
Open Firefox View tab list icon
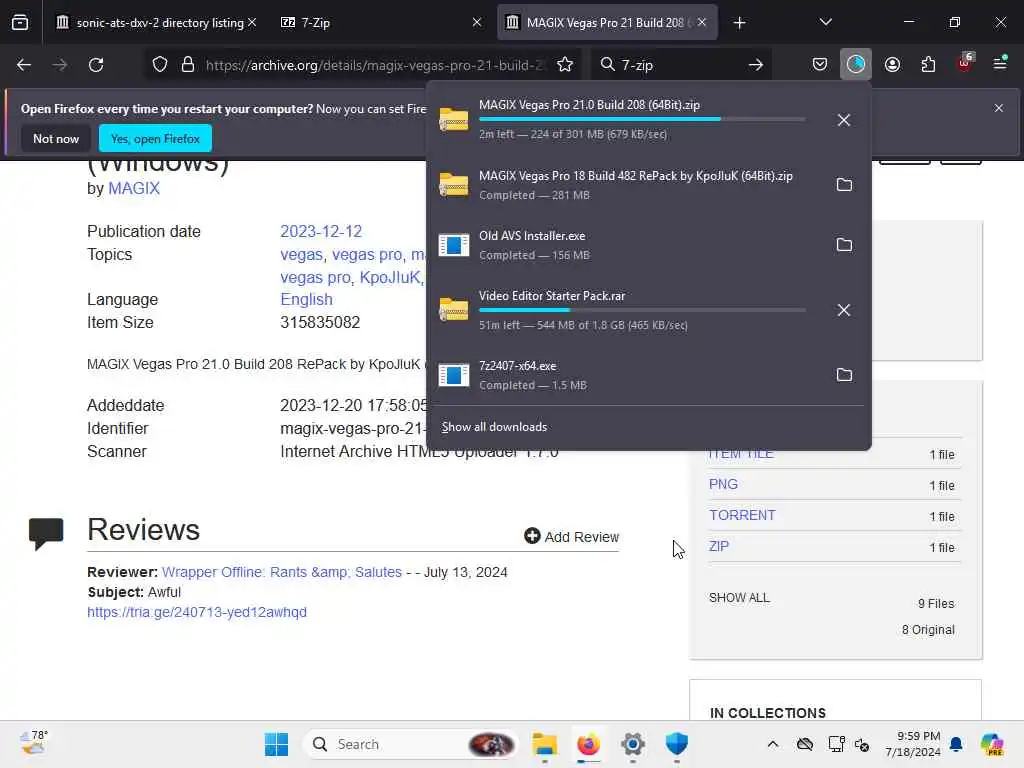click(x=20, y=23)
